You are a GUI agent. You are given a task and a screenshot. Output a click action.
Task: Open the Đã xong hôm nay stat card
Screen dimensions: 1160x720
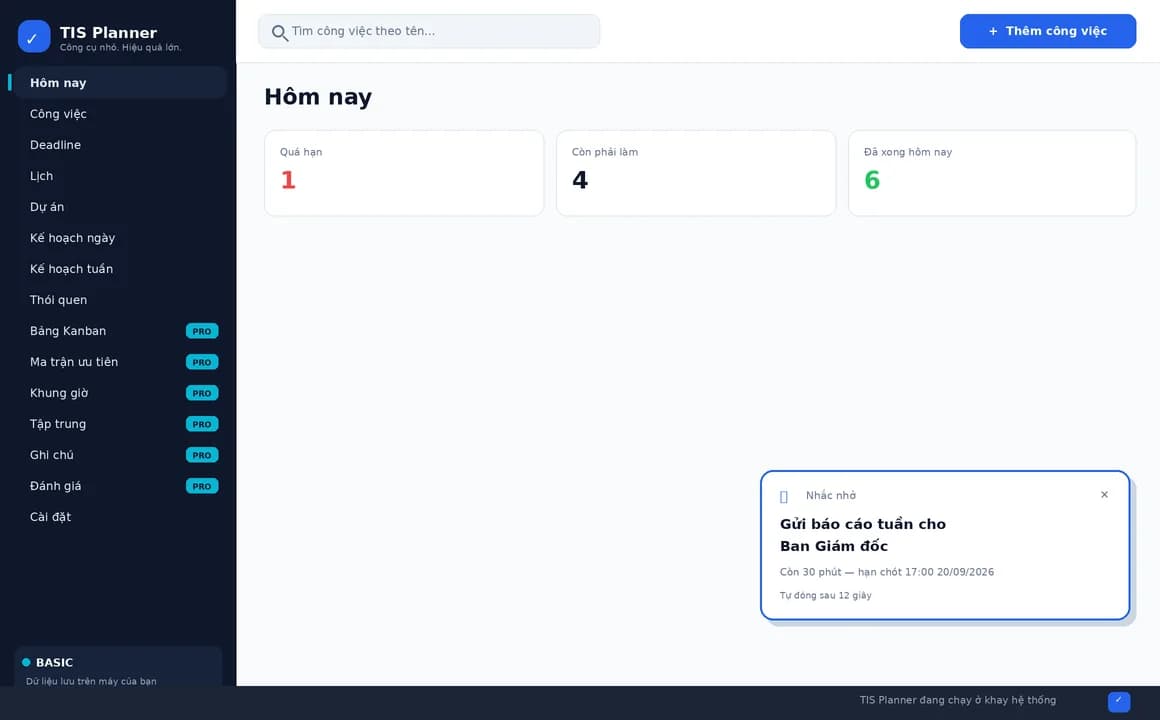click(992, 173)
